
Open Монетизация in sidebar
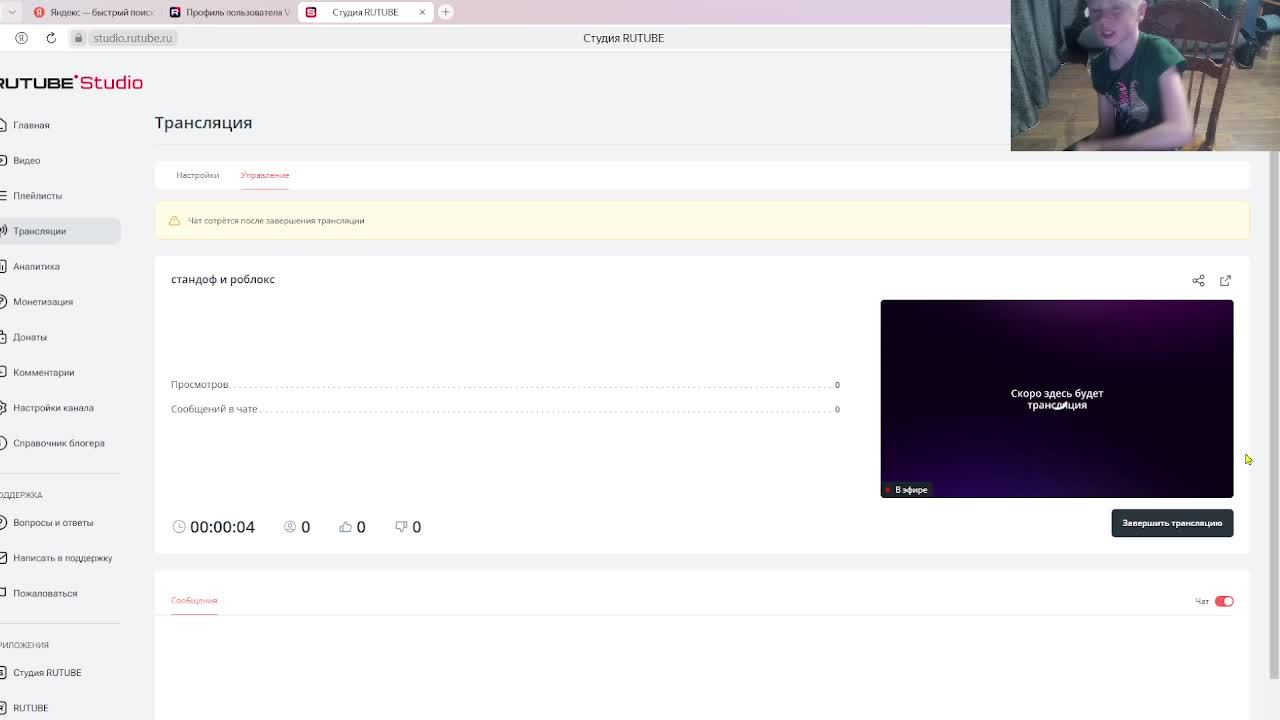(43, 301)
